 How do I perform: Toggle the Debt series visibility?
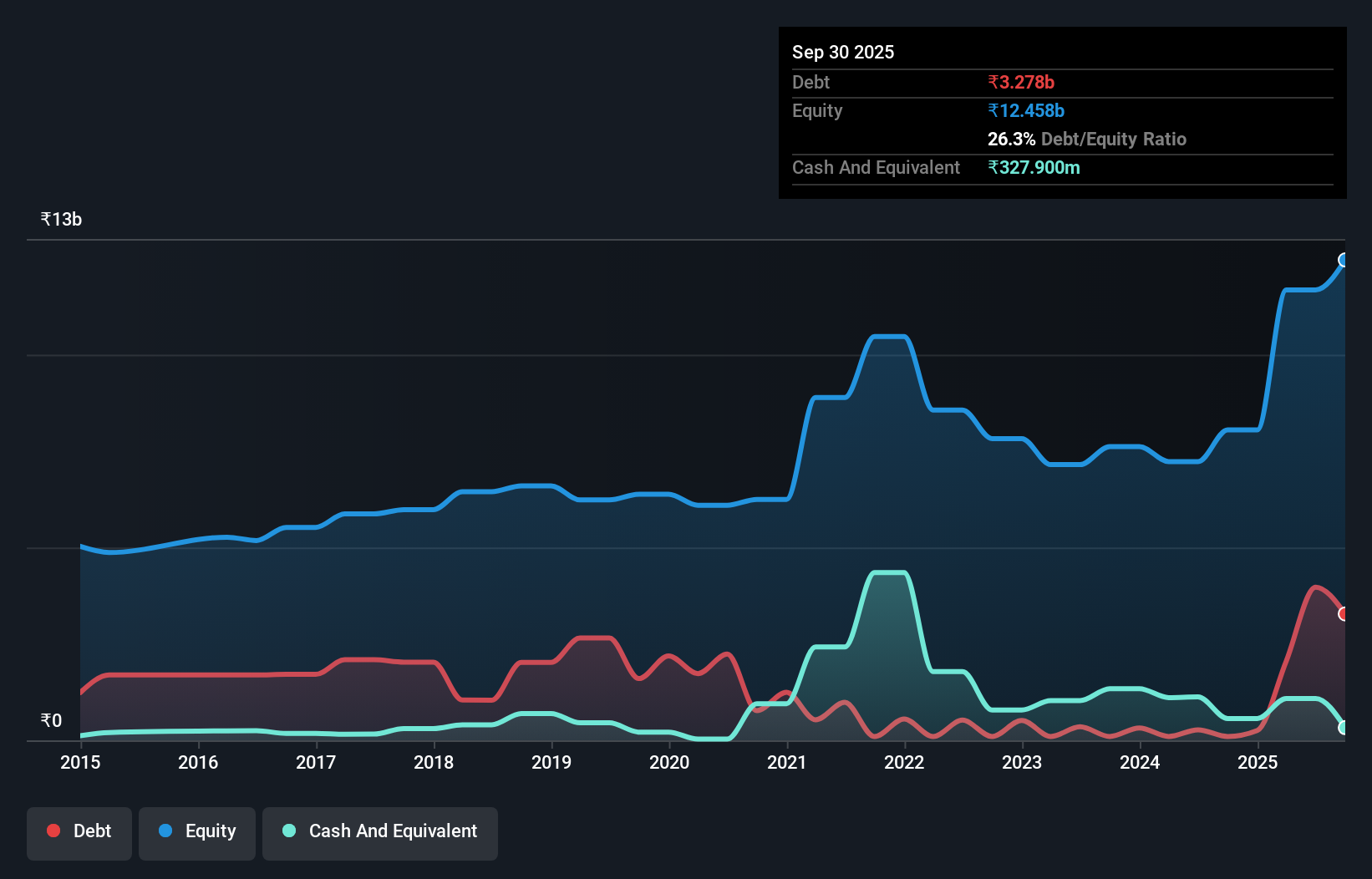point(79,831)
